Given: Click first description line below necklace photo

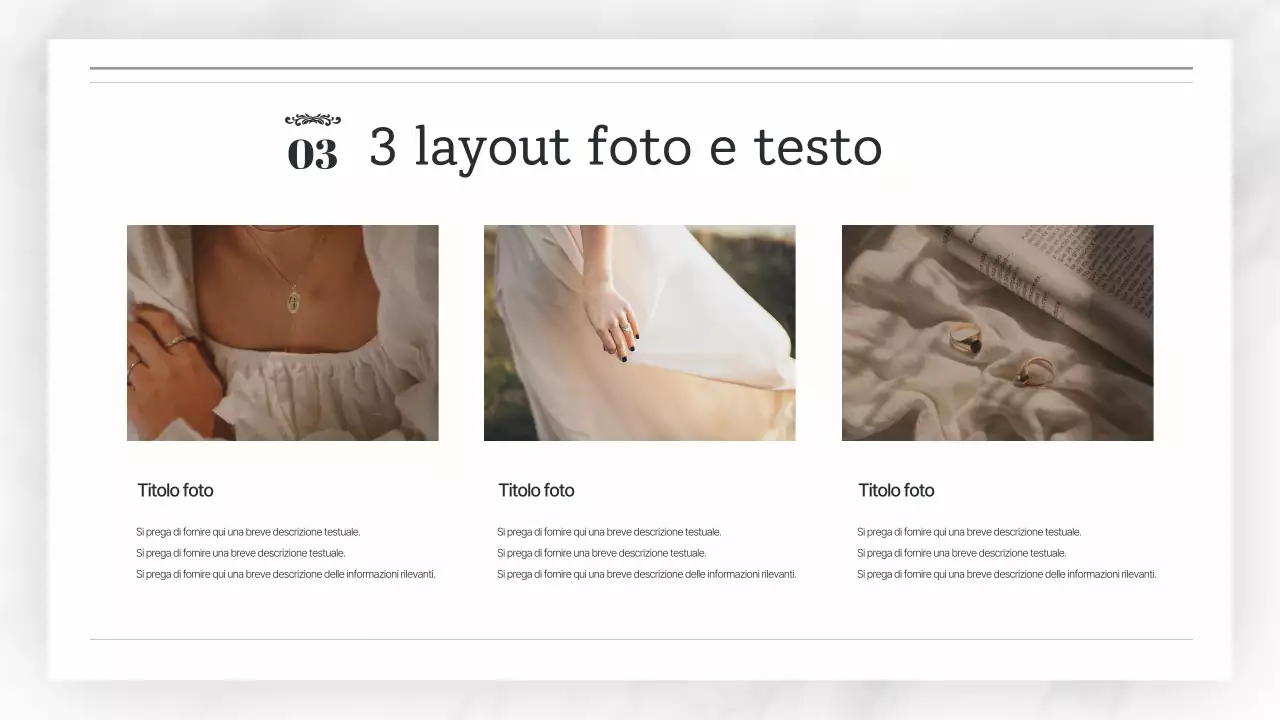Looking at the screenshot, I should (248, 532).
